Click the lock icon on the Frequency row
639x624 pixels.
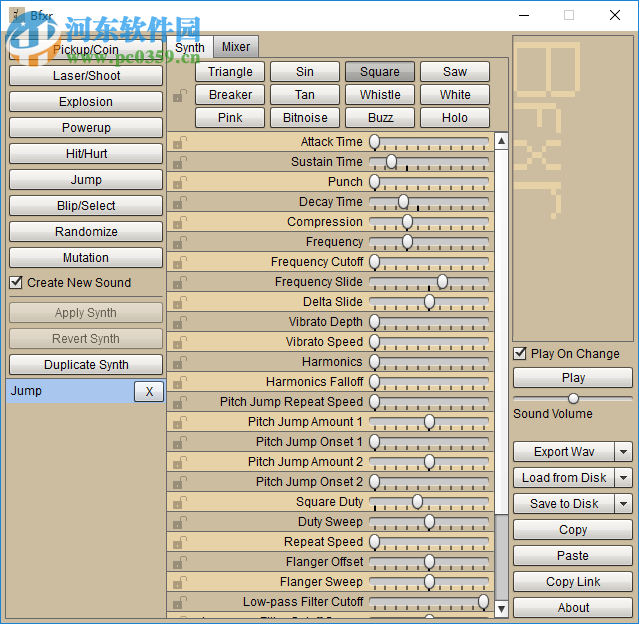(x=180, y=242)
